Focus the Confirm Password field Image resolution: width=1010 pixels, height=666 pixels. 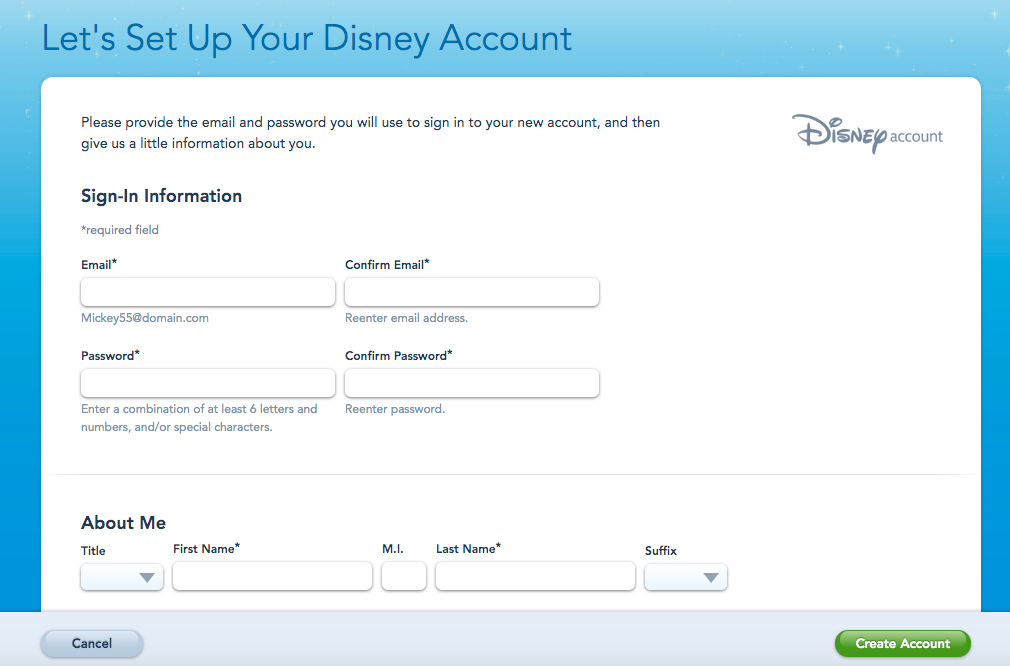point(472,383)
